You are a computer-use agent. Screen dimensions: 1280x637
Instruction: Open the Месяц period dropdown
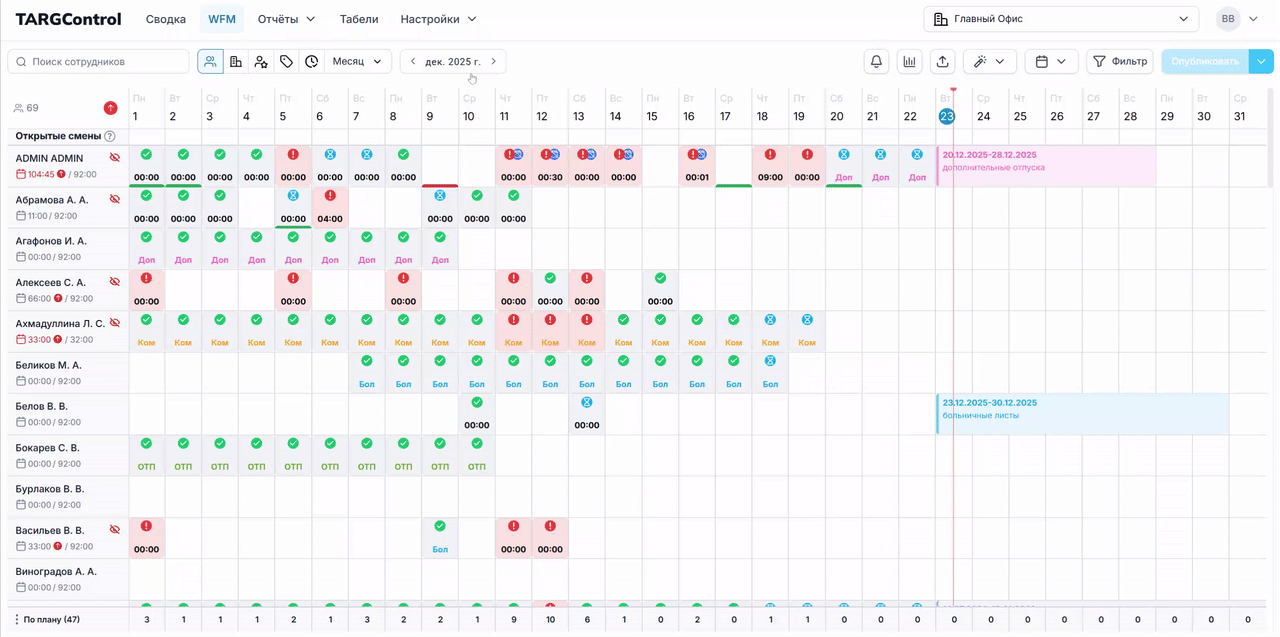click(x=357, y=62)
